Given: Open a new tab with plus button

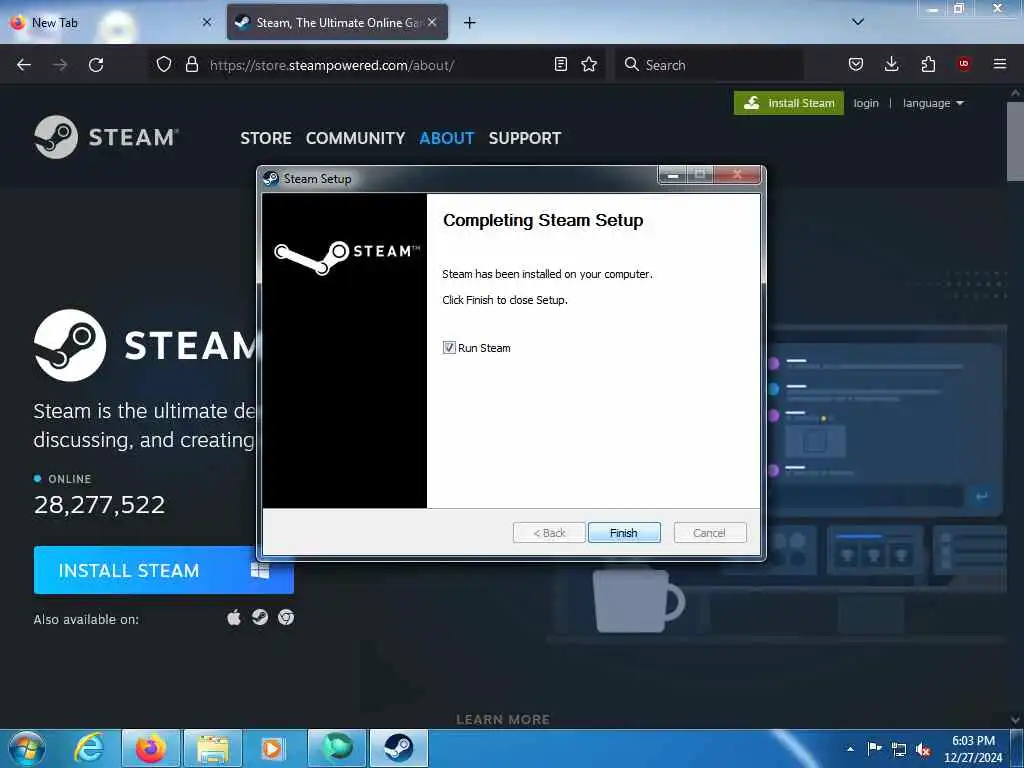Looking at the screenshot, I should [470, 23].
